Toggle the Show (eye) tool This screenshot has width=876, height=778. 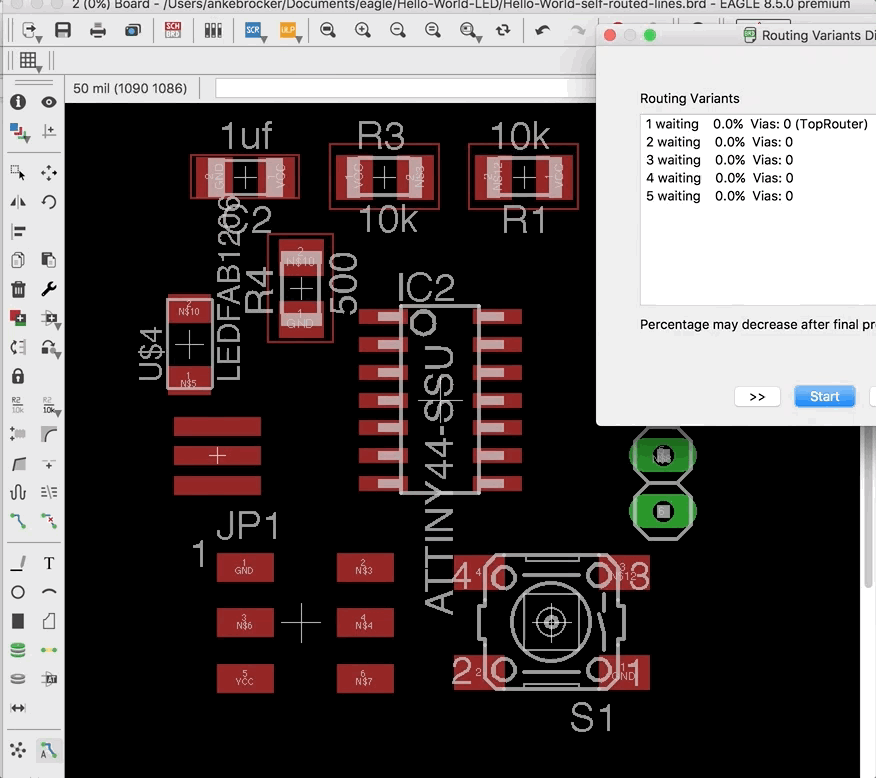click(x=49, y=102)
